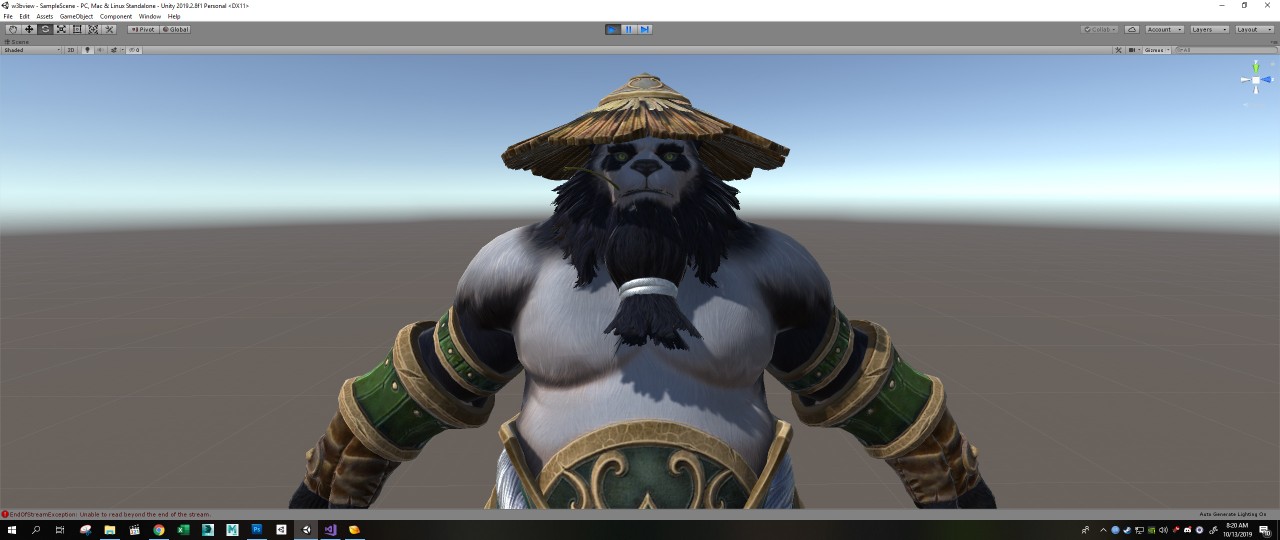Image resolution: width=1280 pixels, height=540 pixels.
Task: Open Excel from the taskbar
Action: (x=183, y=530)
